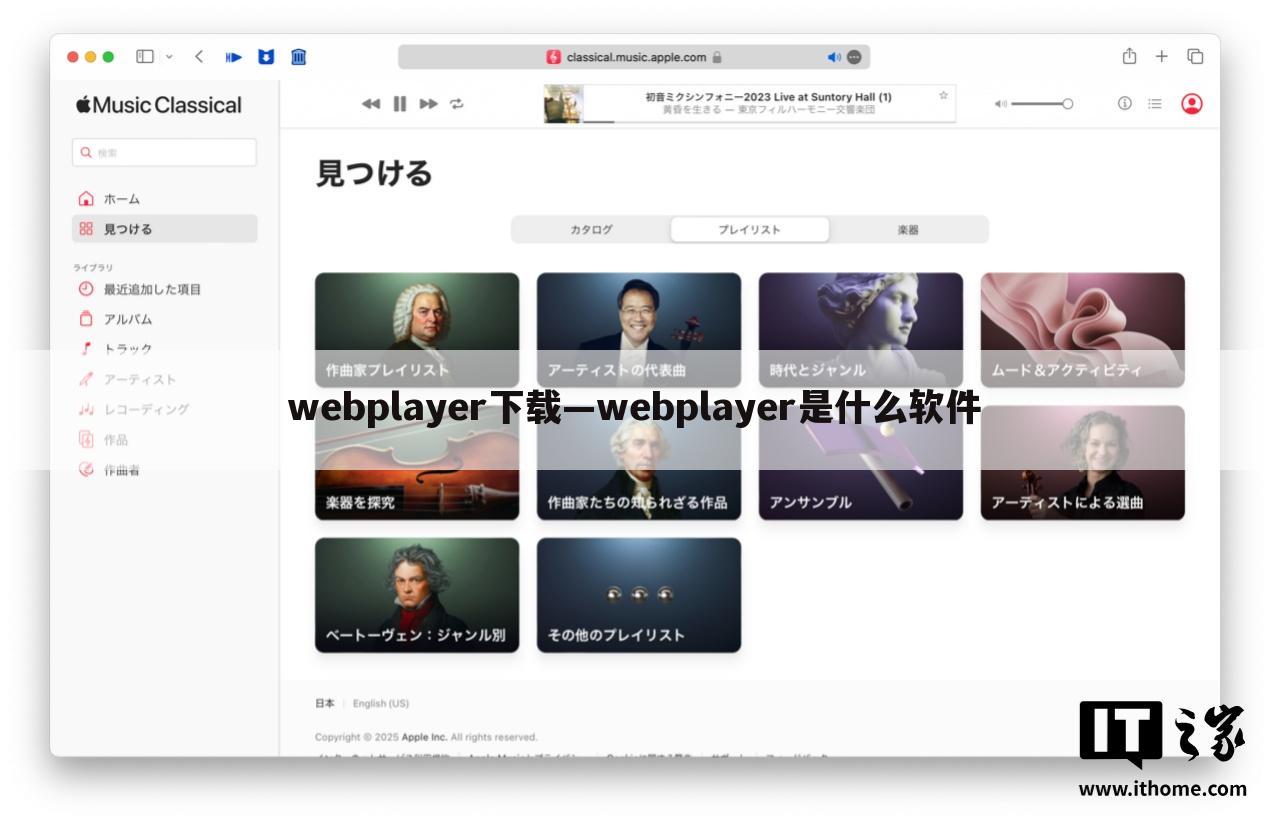The height and width of the screenshot is (821, 1268).
Task: Click Apple Music Classical logo
Action: (159, 105)
